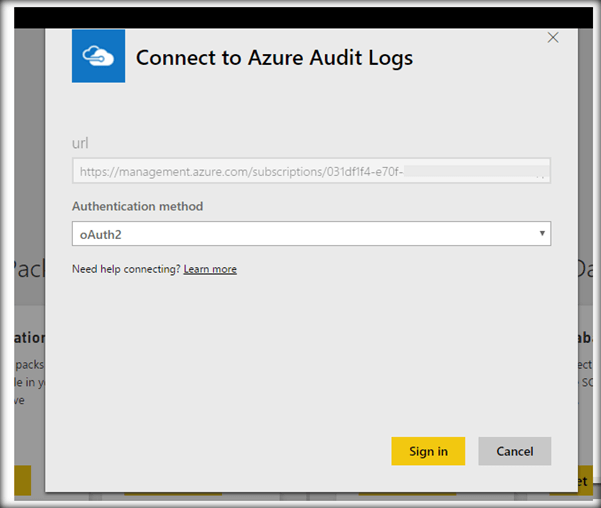
Task: Click the background Pack heading at left
Action: click(x=24, y=270)
